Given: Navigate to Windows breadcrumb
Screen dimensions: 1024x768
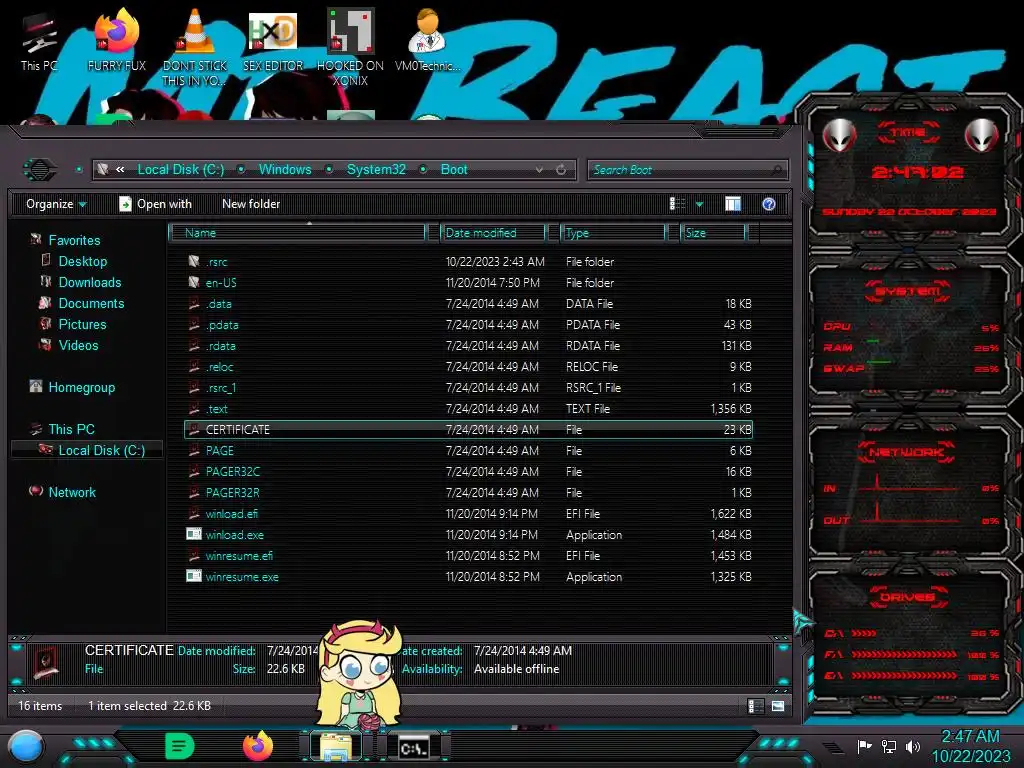Looking at the screenshot, I should click(x=285, y=170).
